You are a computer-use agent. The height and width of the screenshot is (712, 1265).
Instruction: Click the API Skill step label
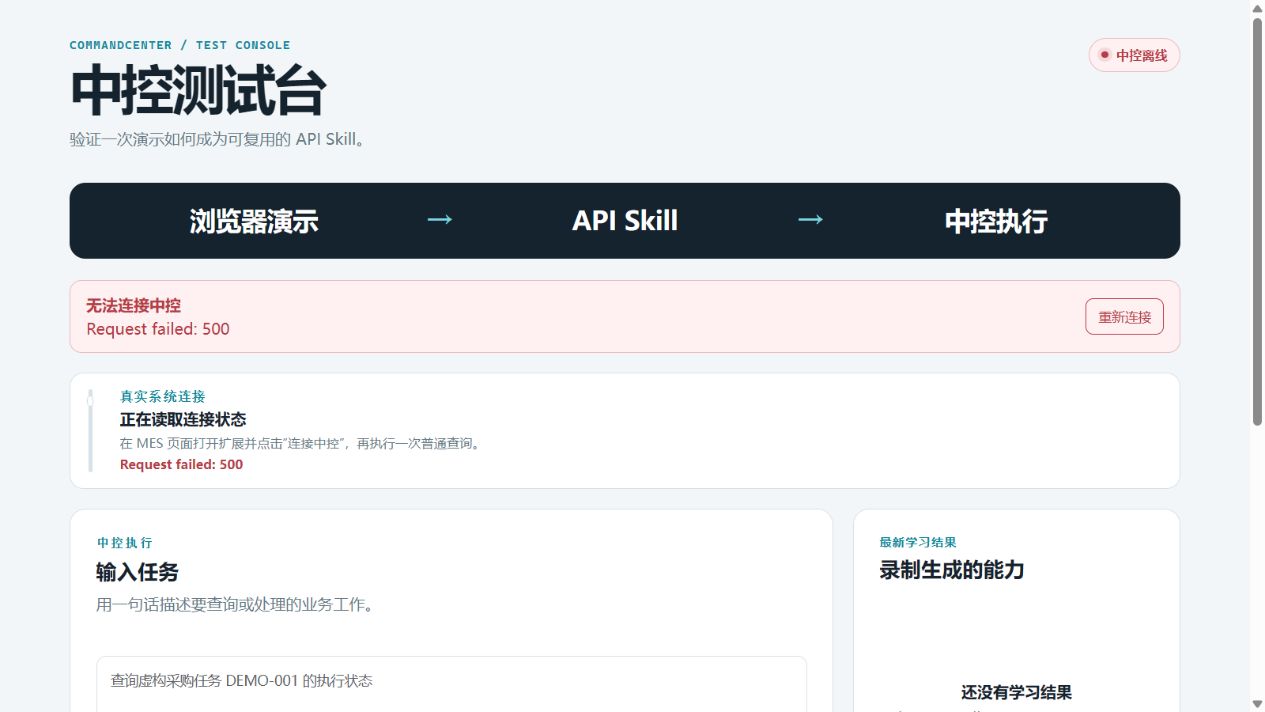tap(625, 221)
